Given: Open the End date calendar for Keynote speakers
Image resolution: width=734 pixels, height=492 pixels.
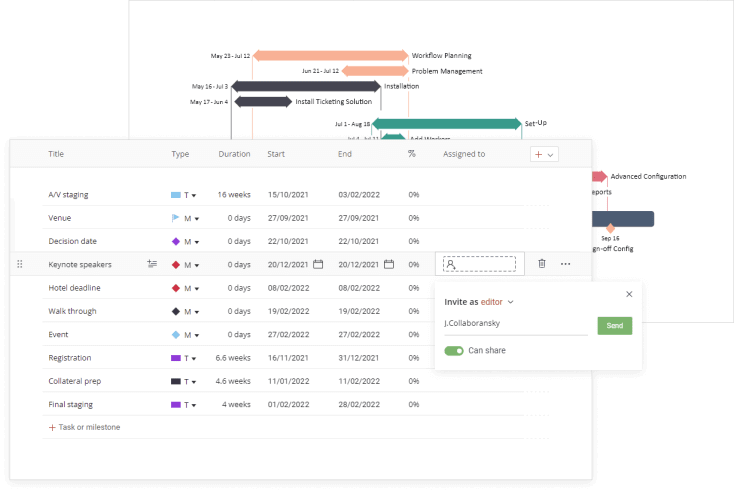Looking at the screenshot, I should pos(389,264).
